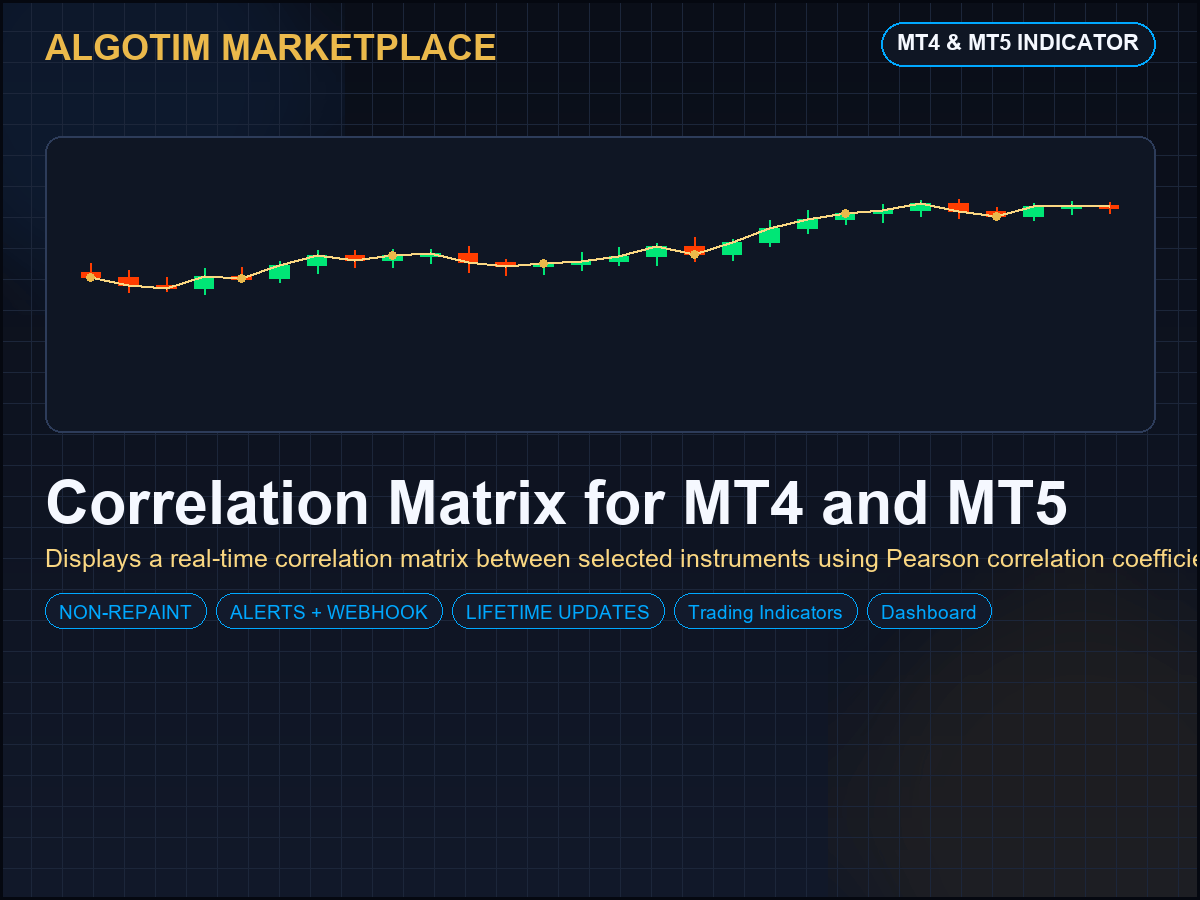This screenshot has height=900, width=1200.
Task: Open the Dashboard tag
Action: coord(929,612)
